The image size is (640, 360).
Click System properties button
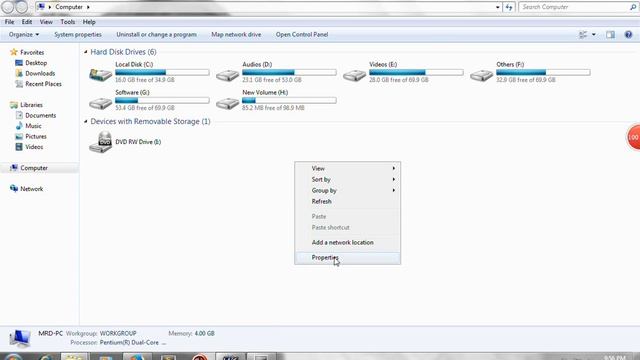78,35
